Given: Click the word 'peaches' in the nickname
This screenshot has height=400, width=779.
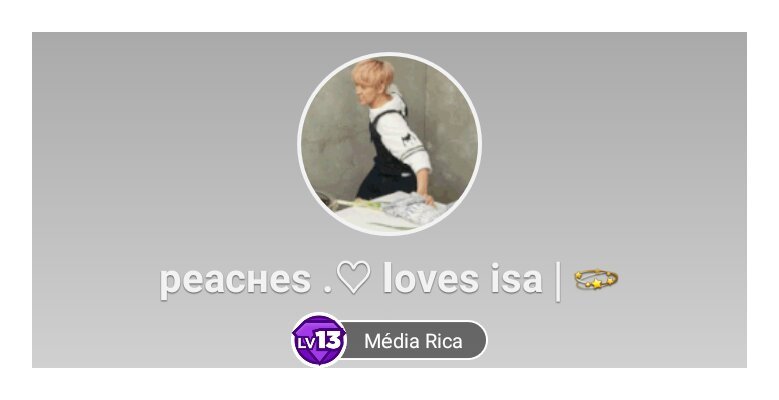Looking at the screenshot, I should (x=235, y=280).
